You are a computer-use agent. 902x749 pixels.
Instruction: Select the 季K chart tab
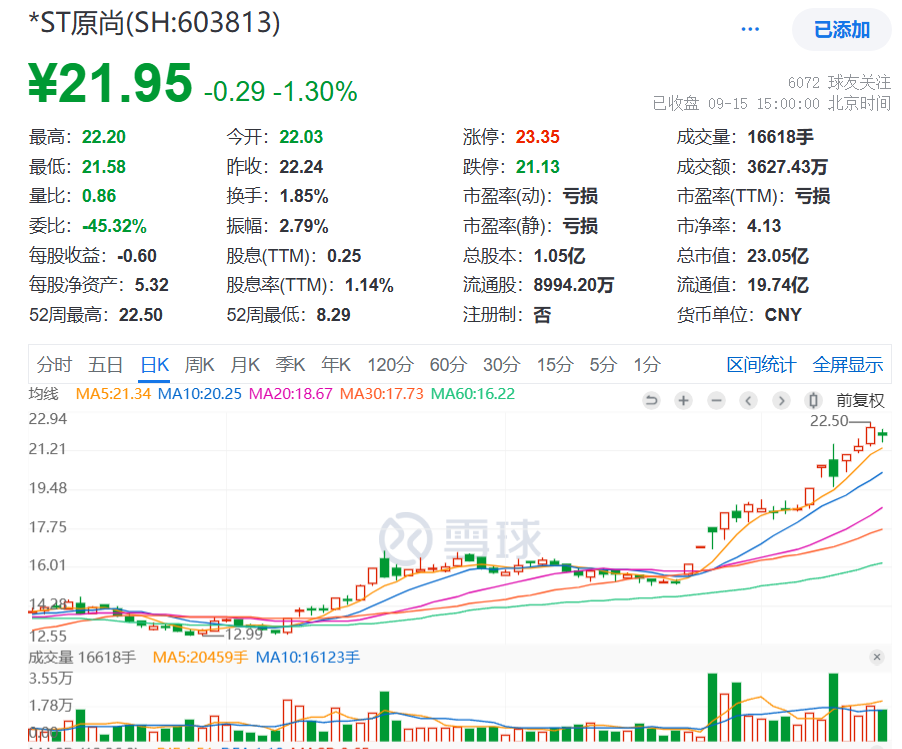(291, 365)
